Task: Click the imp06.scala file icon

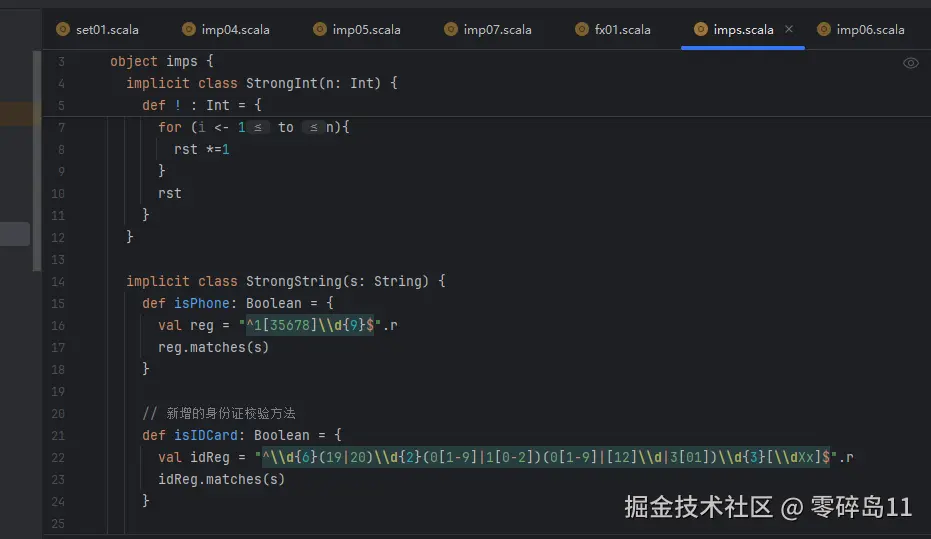Action: click(824, 30)
